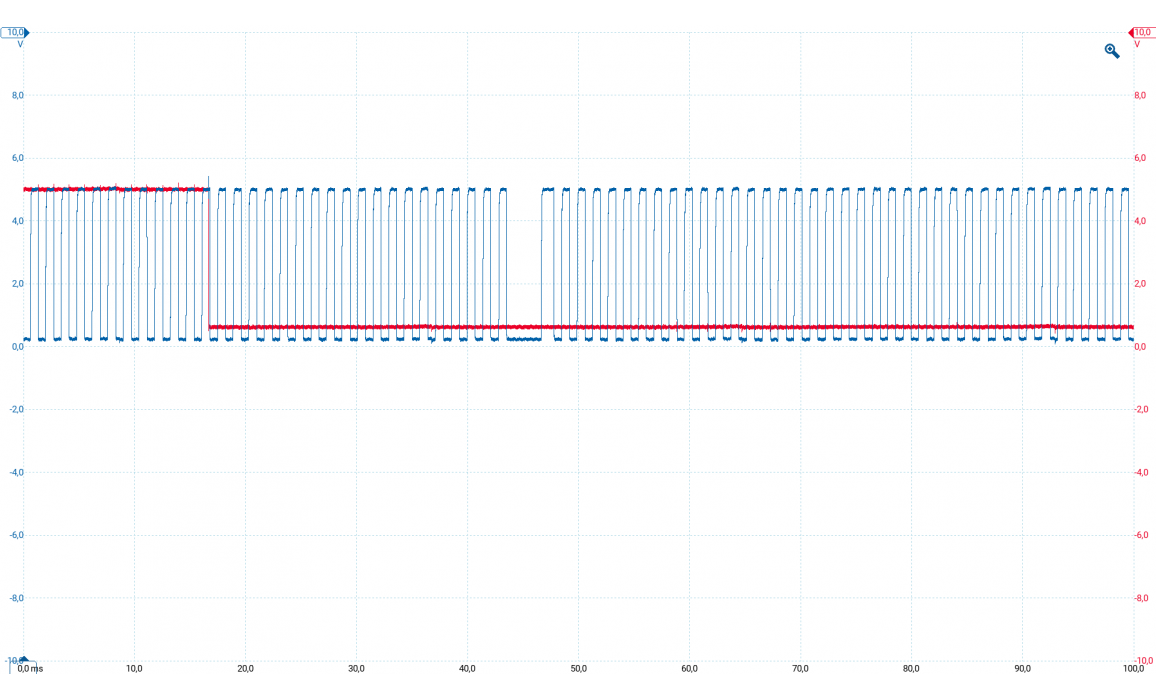Viewport: 1156px width, 700px height.
Task: Click the magnifier zoom icon
Action: tap(1111, 51)
